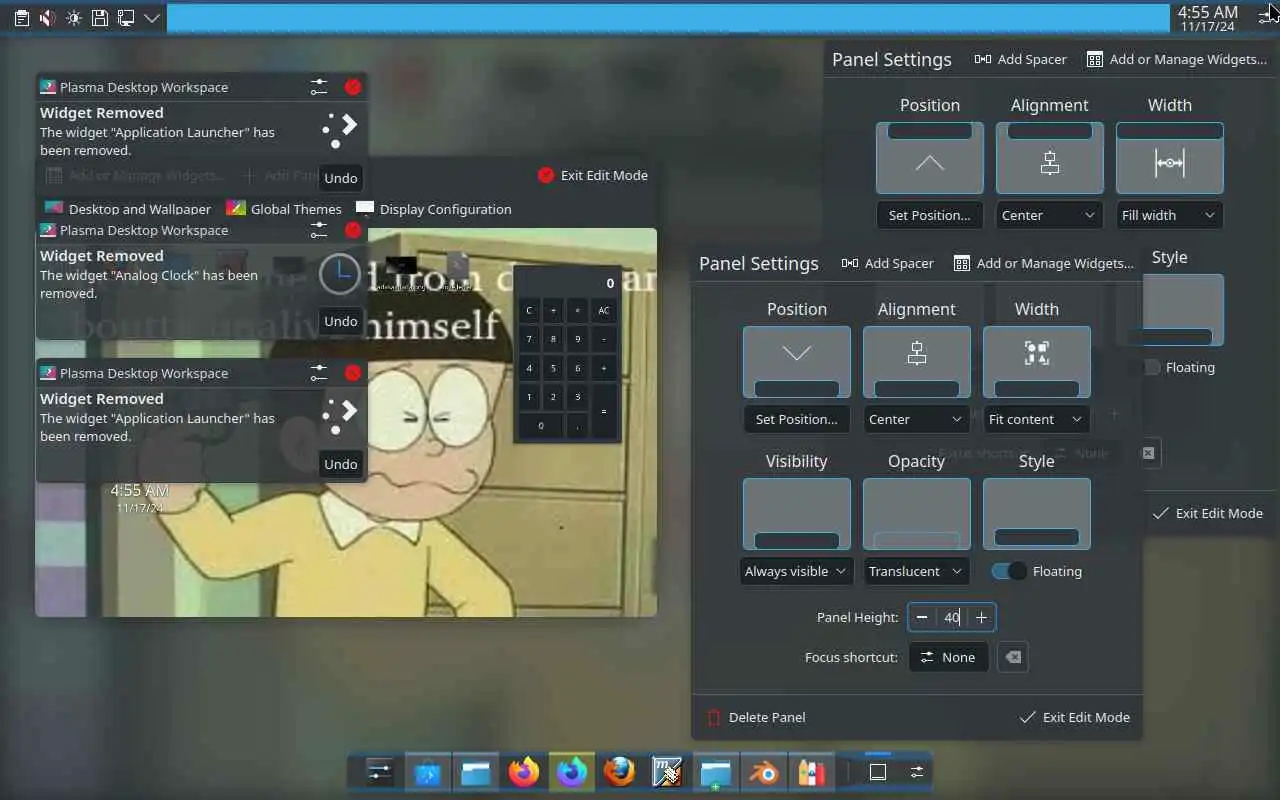Open the Translucent opacity dropdown
This screenshot has height=800, width=1280.
click(917, 571)
